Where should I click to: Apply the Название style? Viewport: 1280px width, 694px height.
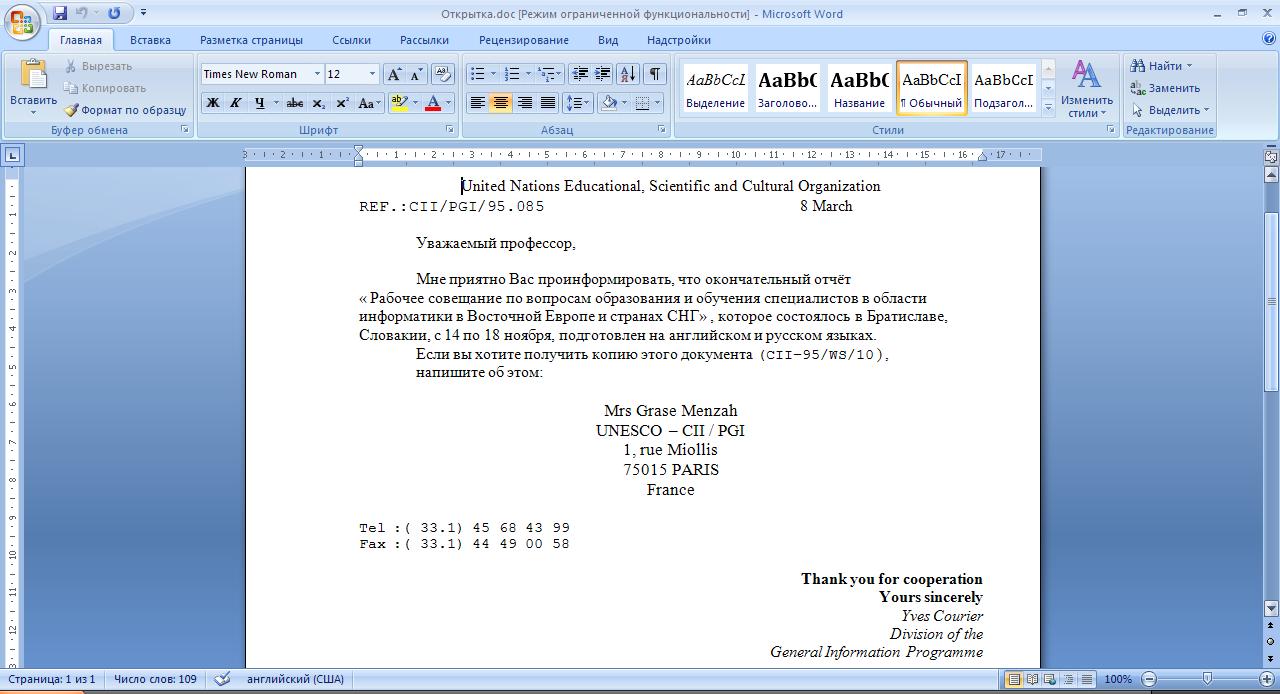pos(859,88)
